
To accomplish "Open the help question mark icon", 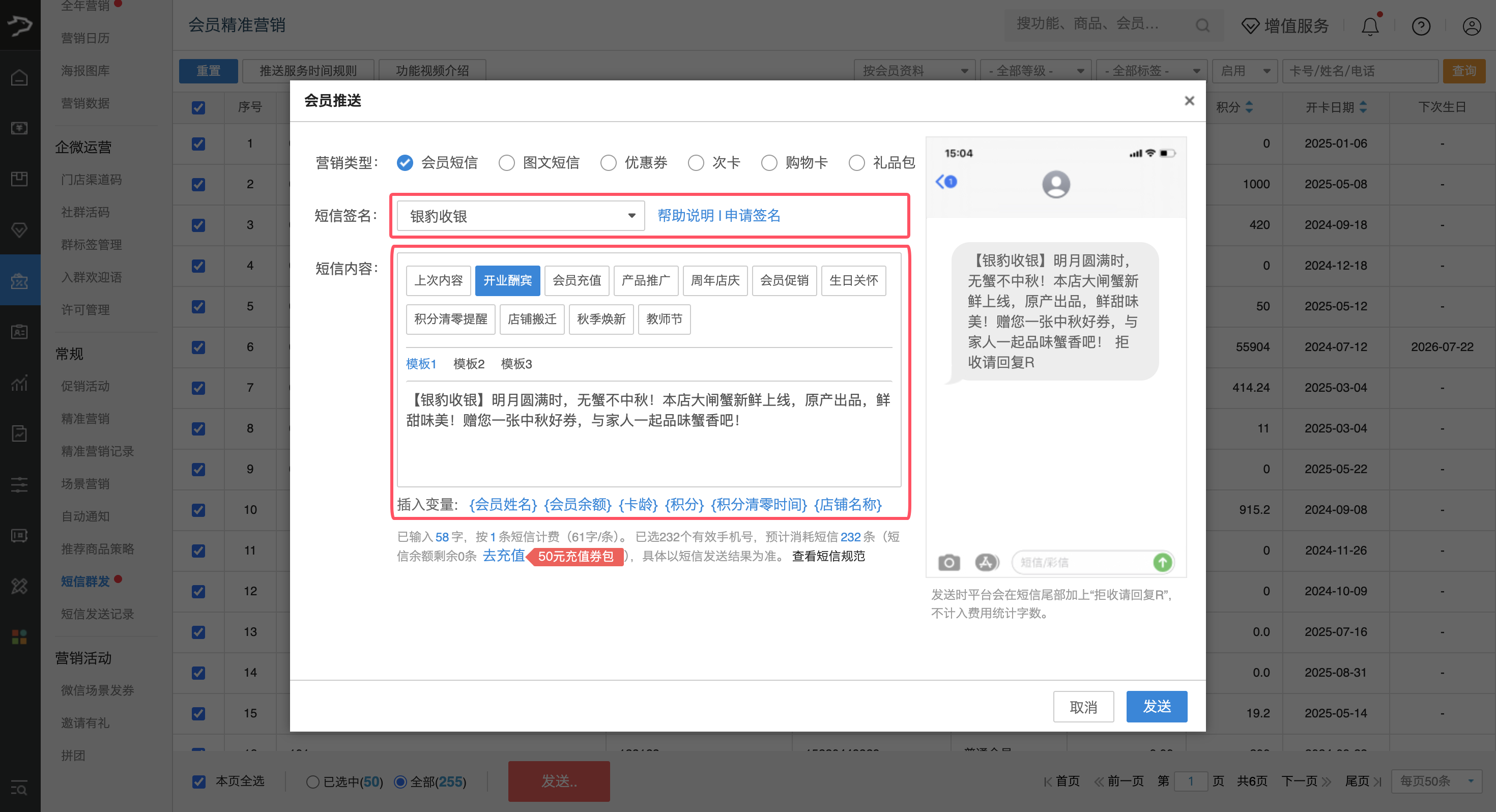I will click(x=1421, y=25).
